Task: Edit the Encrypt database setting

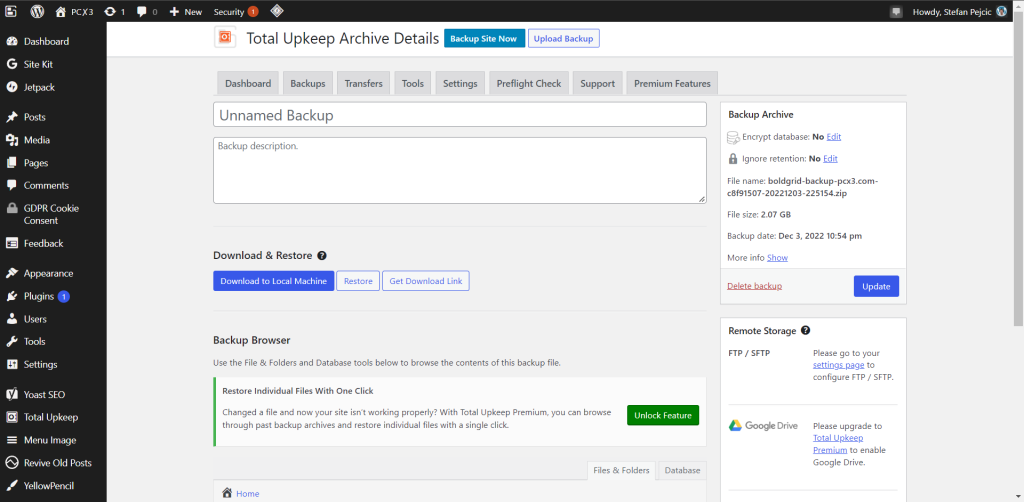Action: click(x=834, y=137)
